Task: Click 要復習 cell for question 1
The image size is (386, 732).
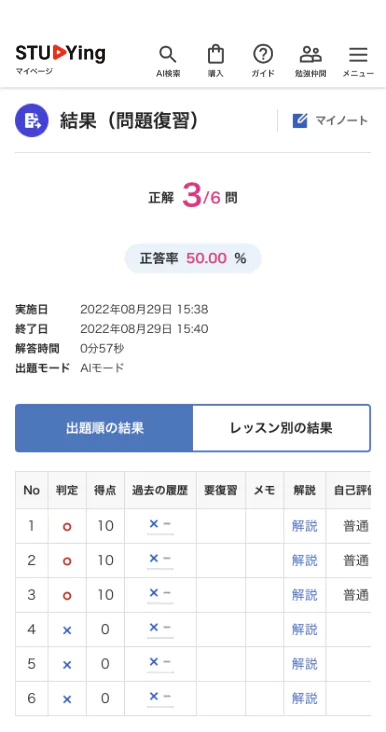Action: [x=221, y=526]
